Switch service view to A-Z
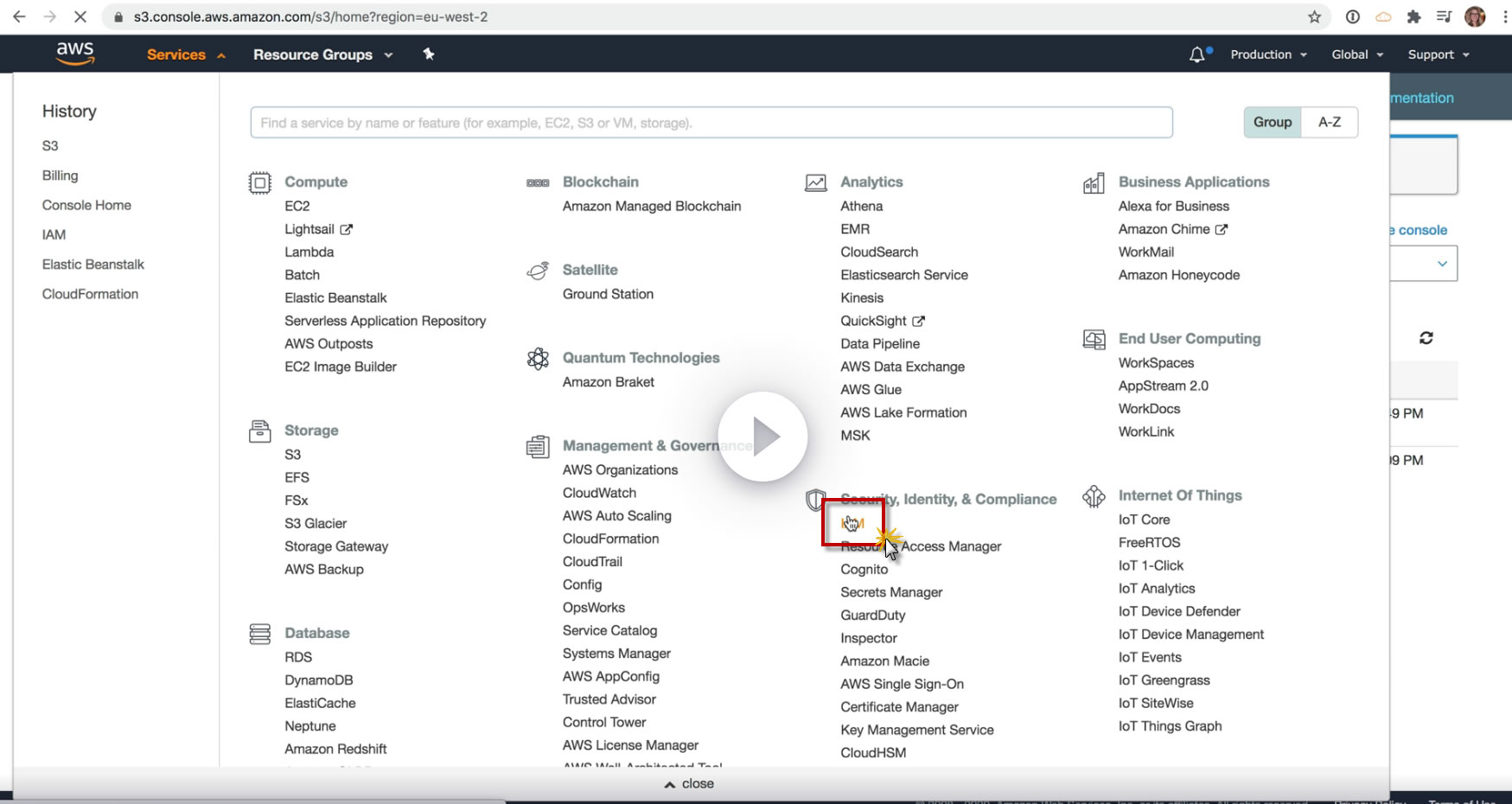 point(1329,122)
